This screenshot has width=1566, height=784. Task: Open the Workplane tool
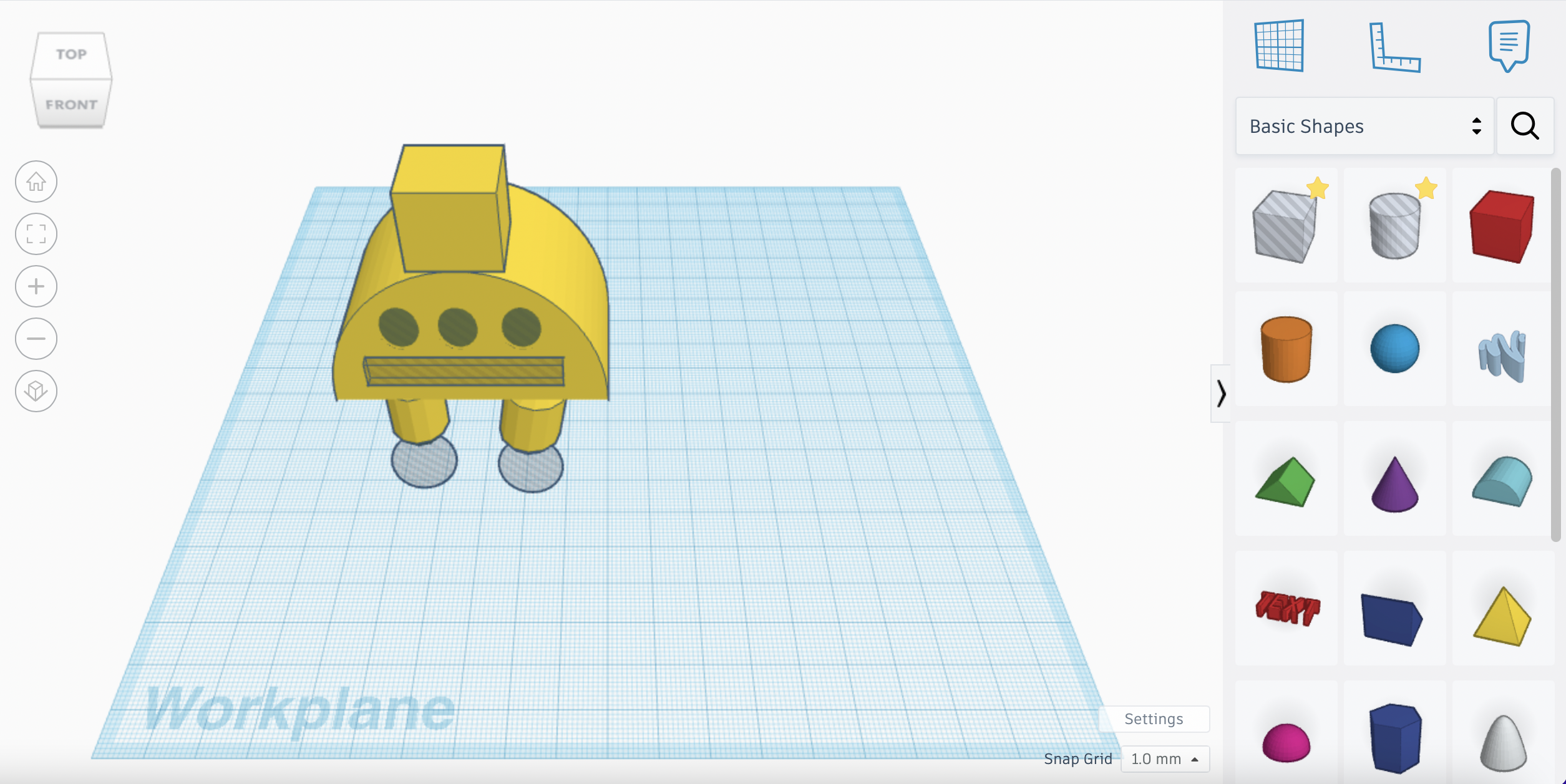pos(1279,46)
